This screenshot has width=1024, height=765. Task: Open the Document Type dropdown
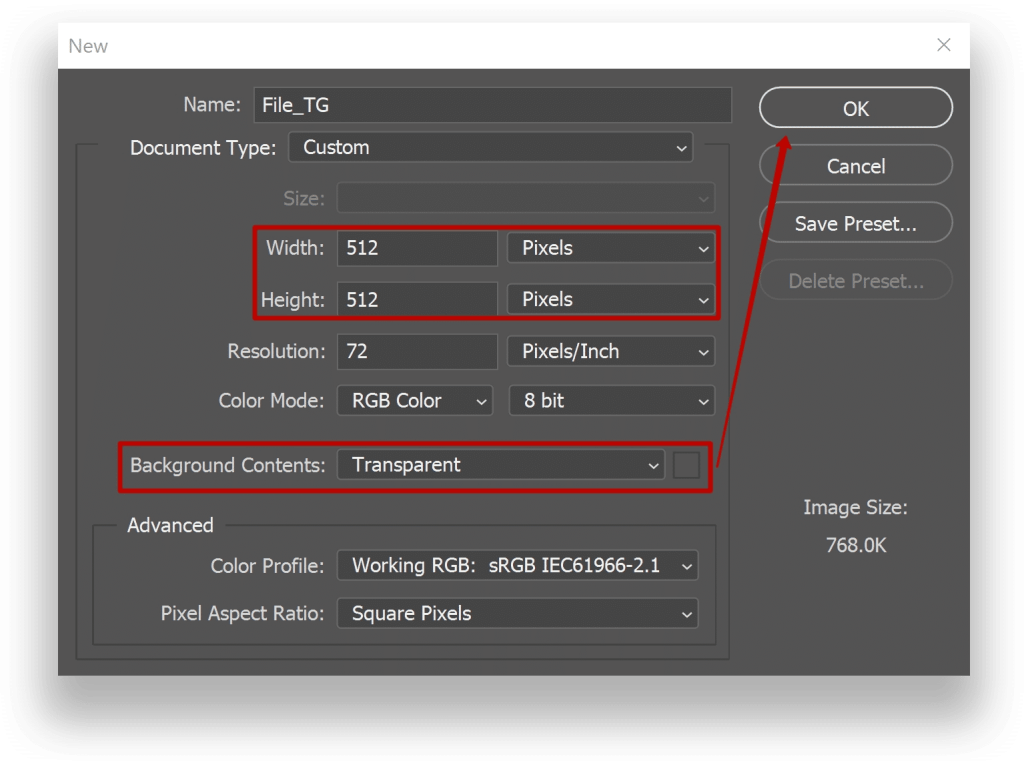click(x=491, y=148)
